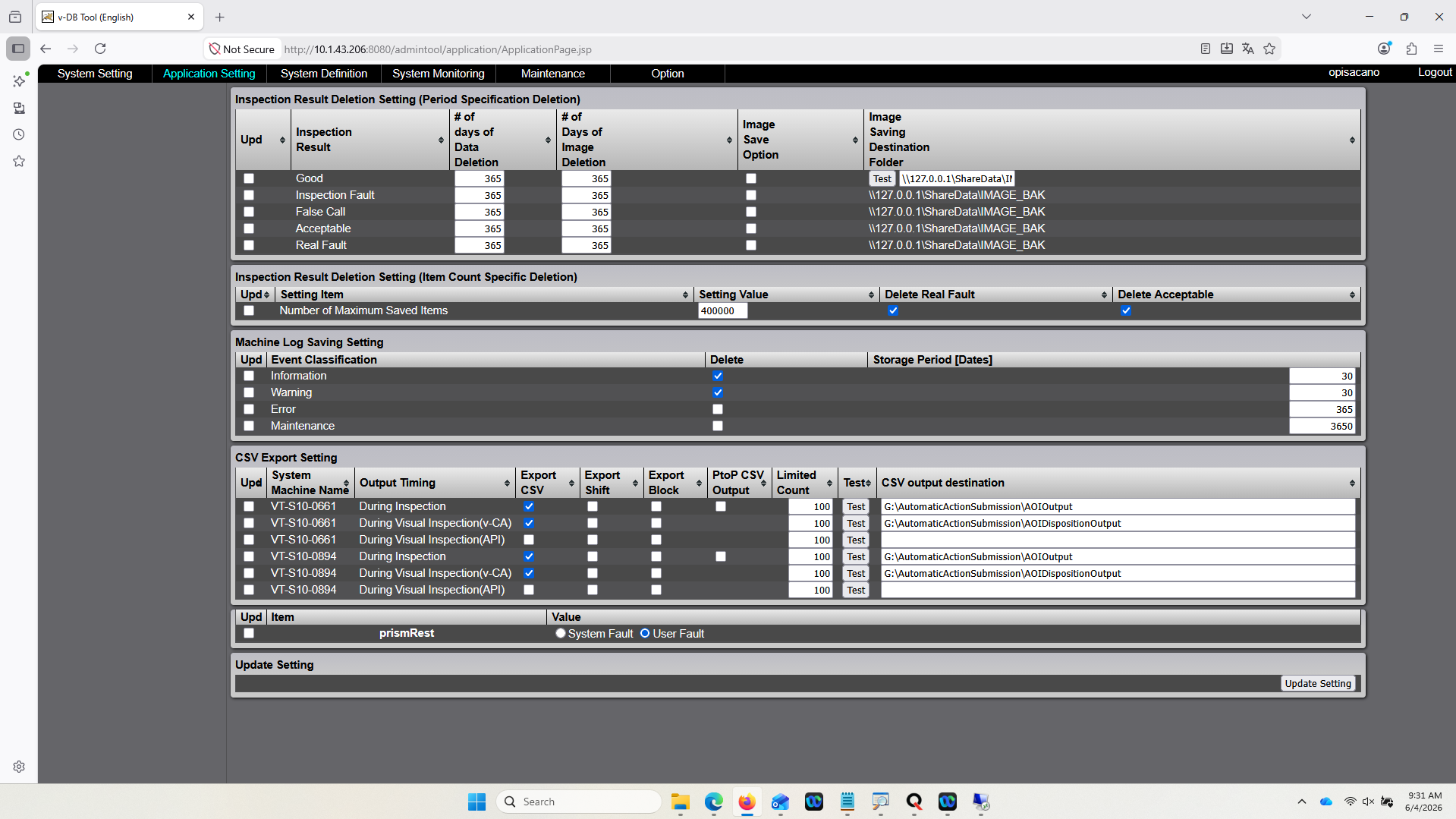
Task: Open reader view icon in address bar
Action: pos(1206,49)
